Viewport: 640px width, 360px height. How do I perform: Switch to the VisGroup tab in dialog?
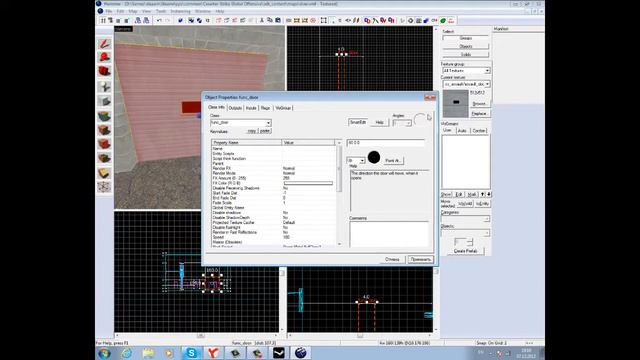[x=283, y=108]
